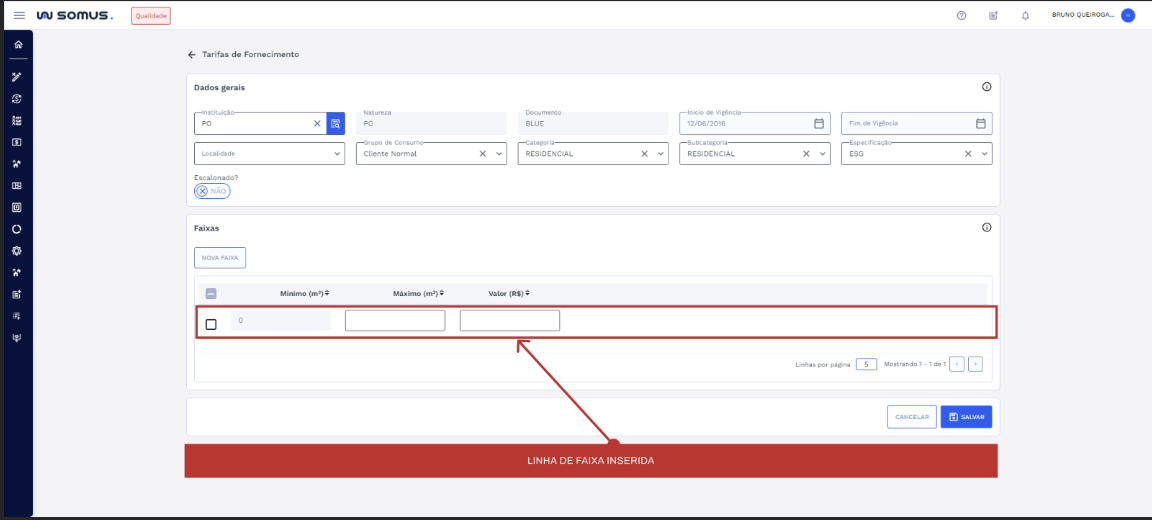
Task: Click the Faixas section info icon
Action: 986,227
